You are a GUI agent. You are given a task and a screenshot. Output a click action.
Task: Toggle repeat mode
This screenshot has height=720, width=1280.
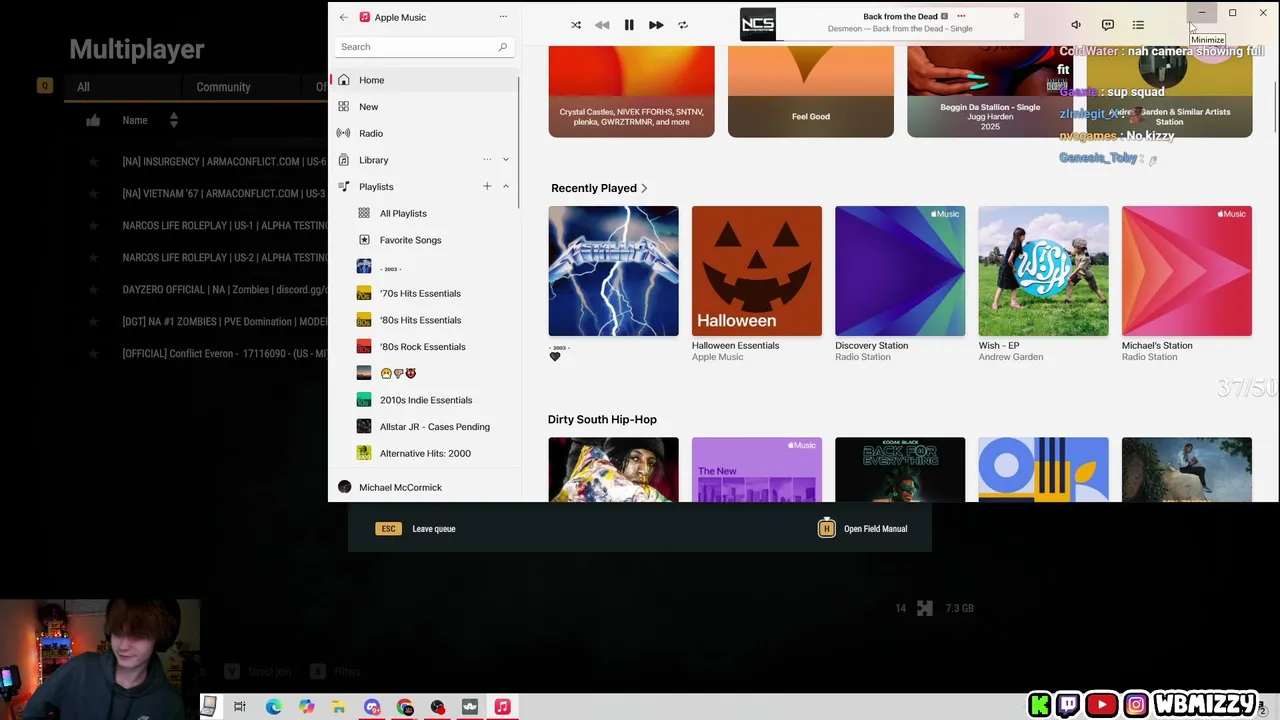pos(683,25)
